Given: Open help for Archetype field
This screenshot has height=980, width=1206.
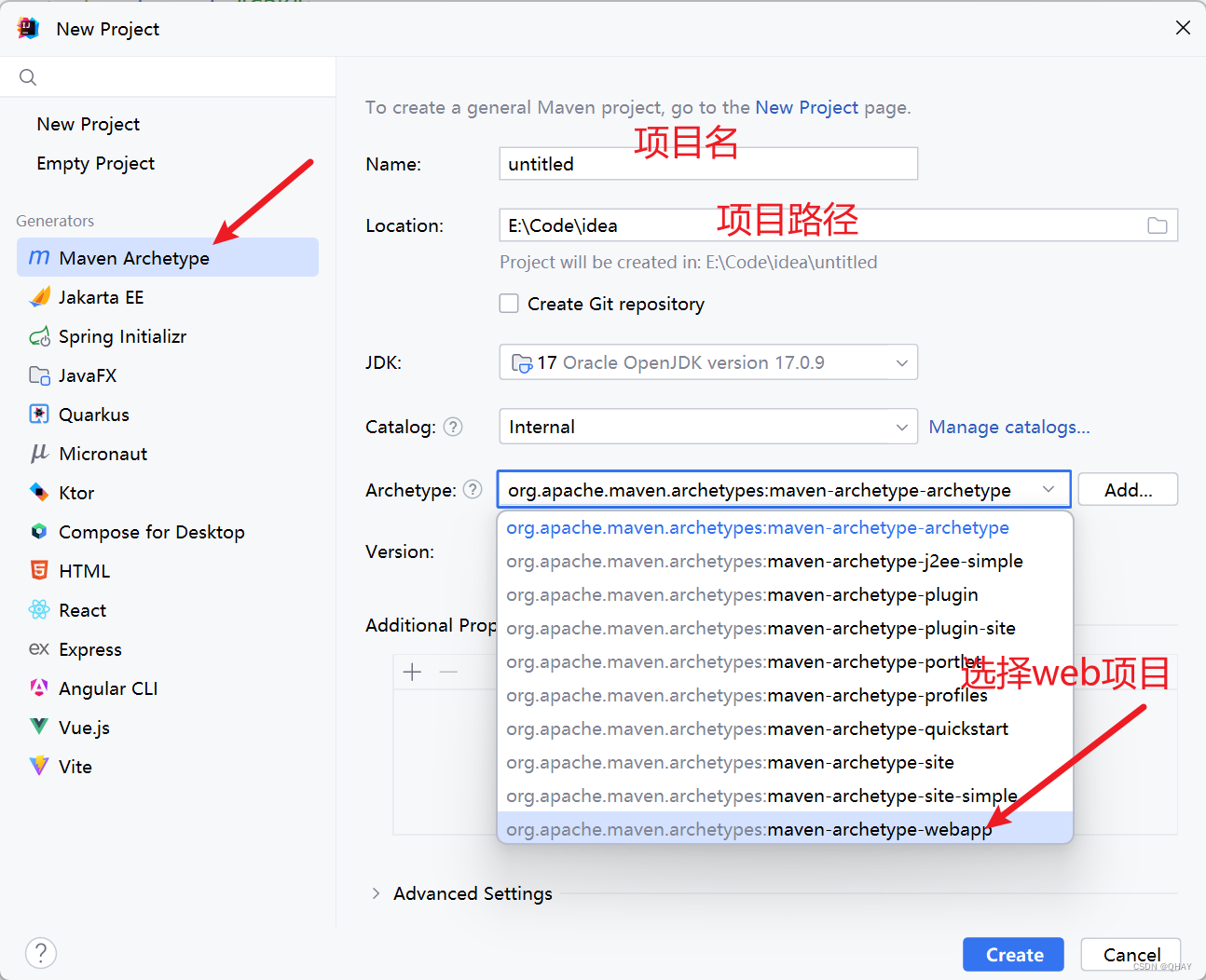Looking at the screenshot, I should click(x=473, y=489).
